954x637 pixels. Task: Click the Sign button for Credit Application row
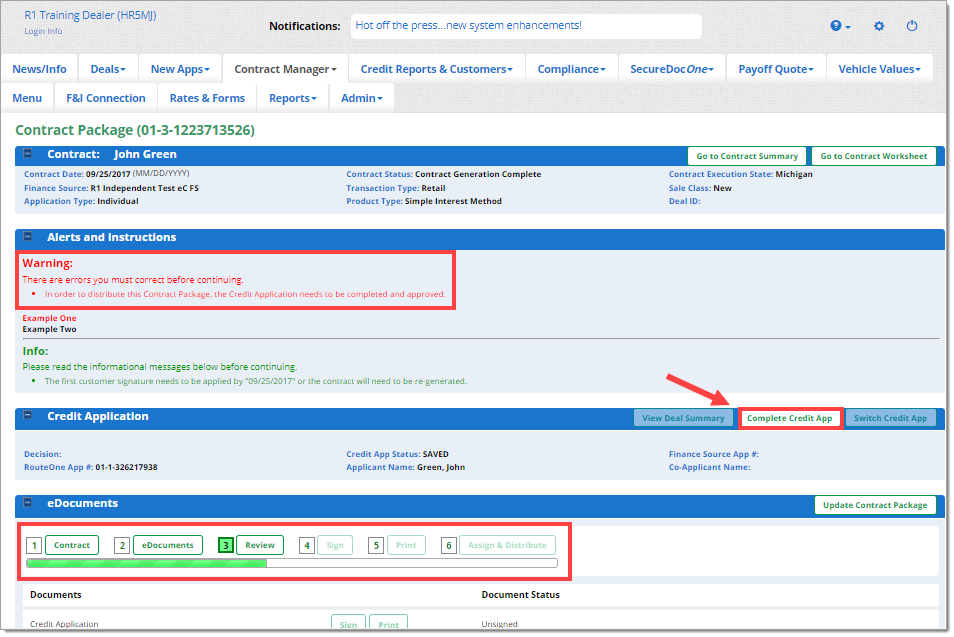pyautogui.click(x=348, y=624)
